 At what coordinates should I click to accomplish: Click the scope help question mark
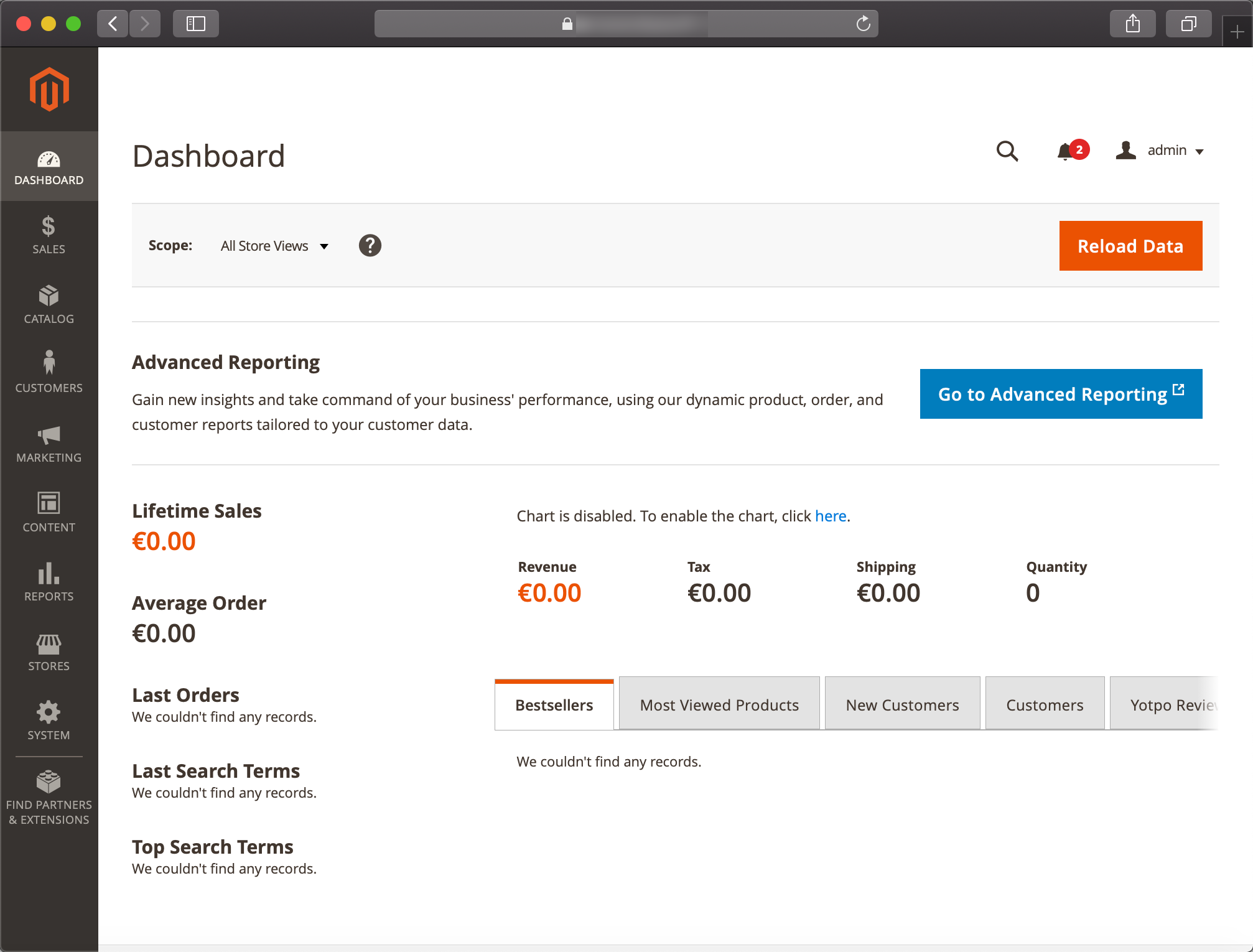tap(370, 246)
